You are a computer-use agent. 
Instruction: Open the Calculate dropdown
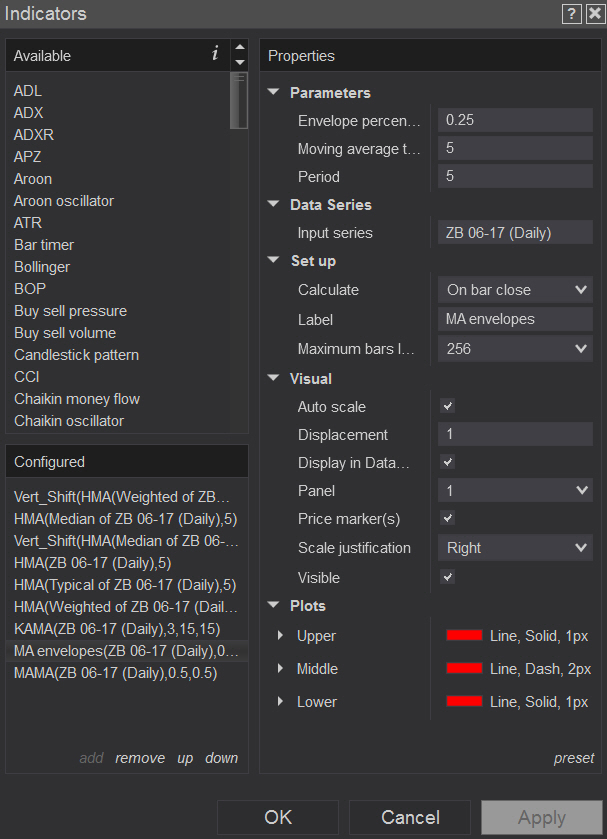[x=515, y=290]
